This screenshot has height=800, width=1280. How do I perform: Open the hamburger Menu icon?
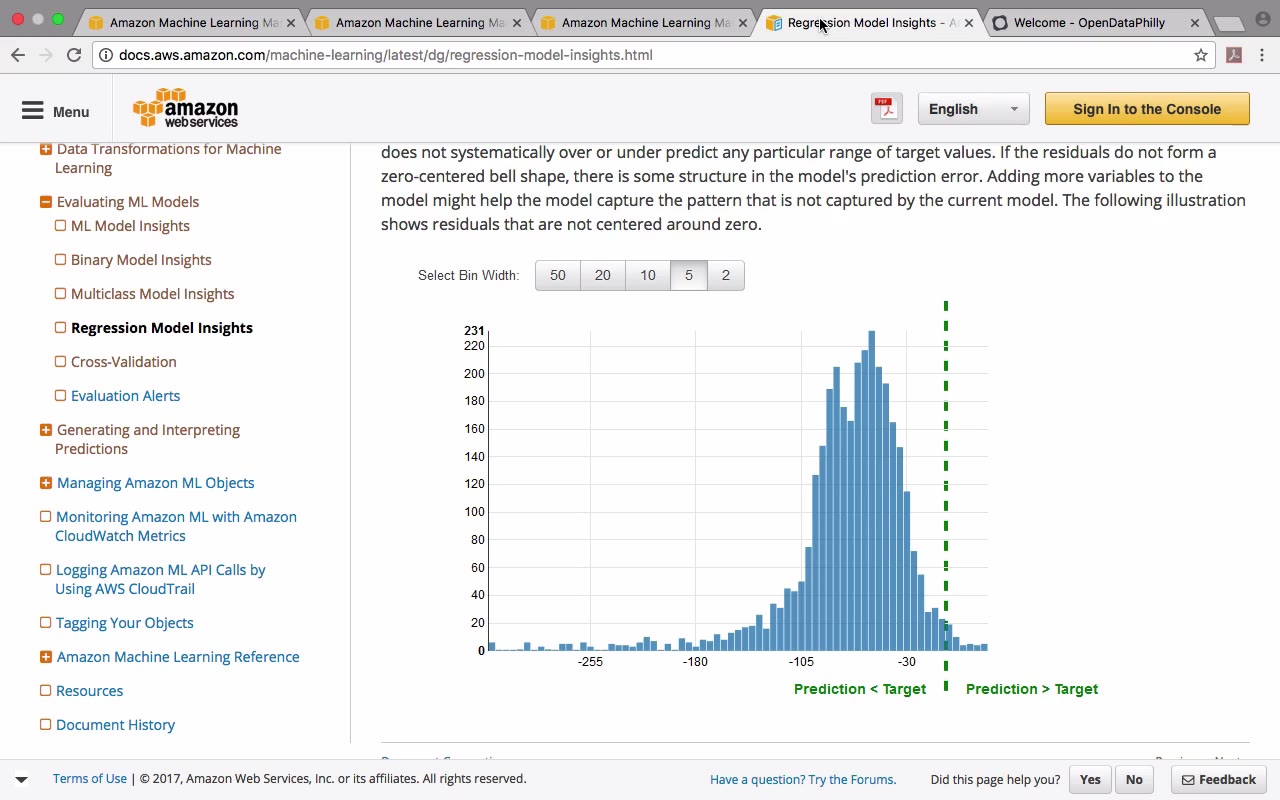click(x=32, y=111)
